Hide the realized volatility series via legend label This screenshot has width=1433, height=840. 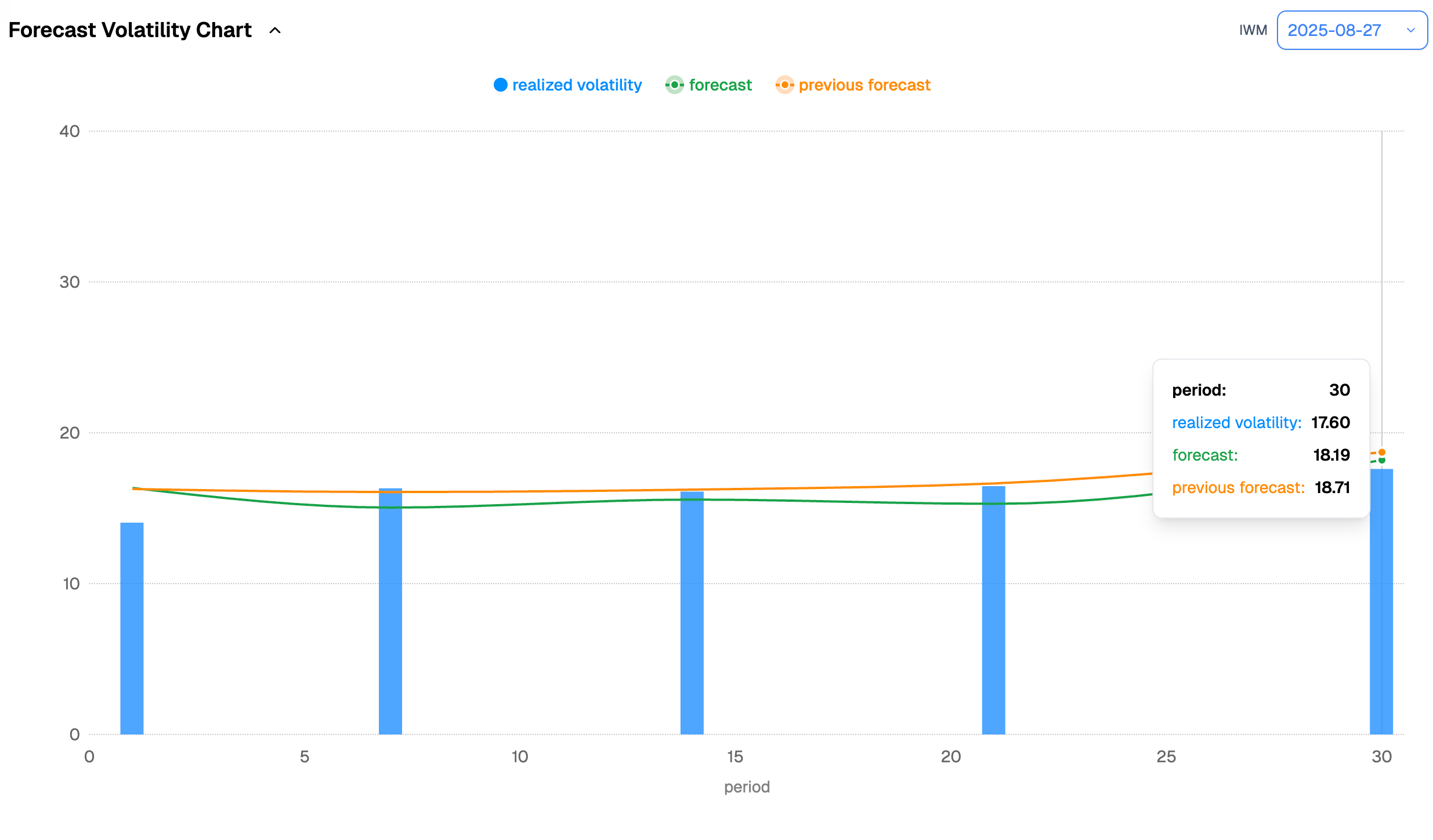(577, 85)
